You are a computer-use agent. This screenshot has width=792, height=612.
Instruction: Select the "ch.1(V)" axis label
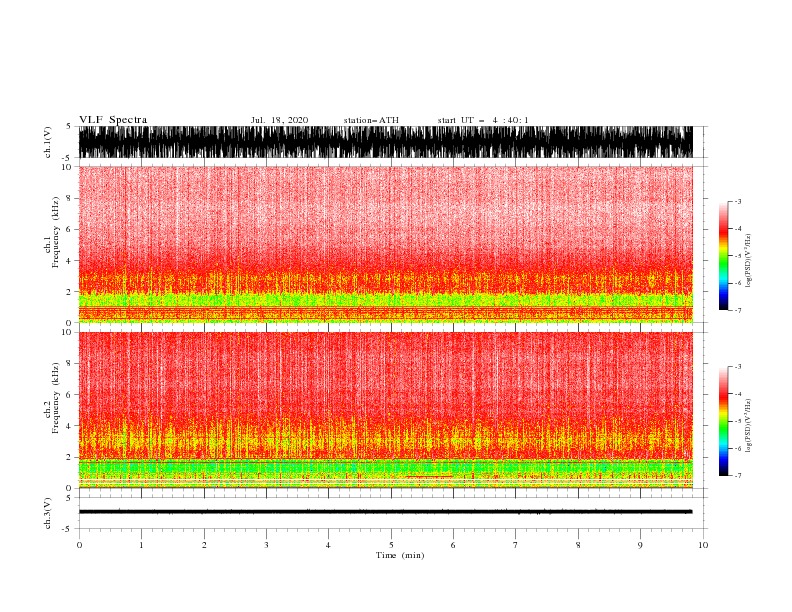pos(48,142)
